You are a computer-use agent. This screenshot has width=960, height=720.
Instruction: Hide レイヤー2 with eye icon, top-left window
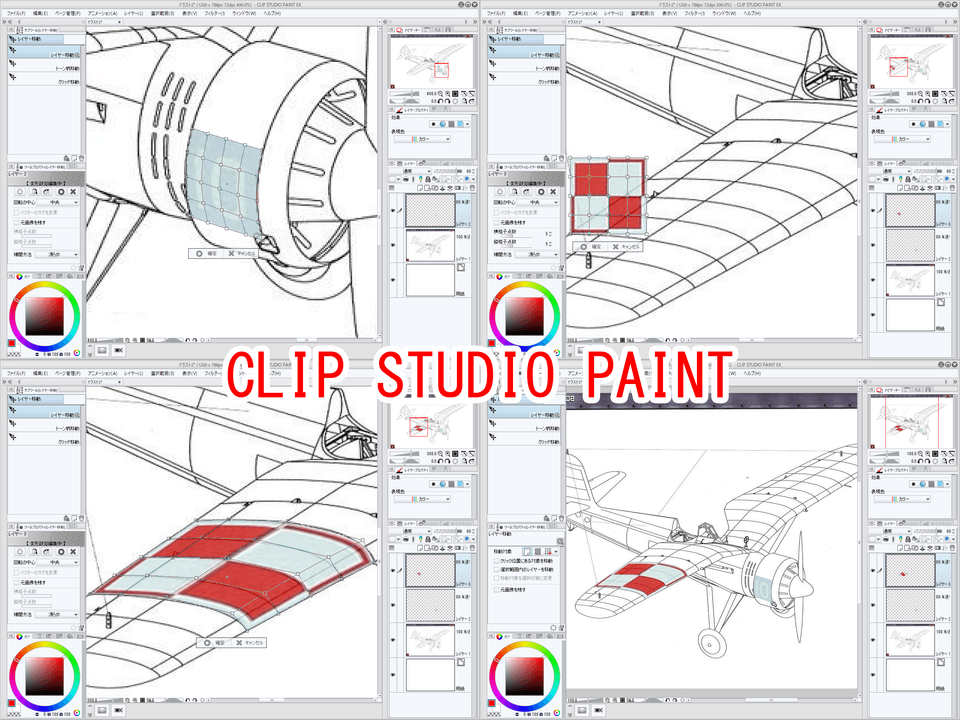pyautogui.click(x=392, y=210)
